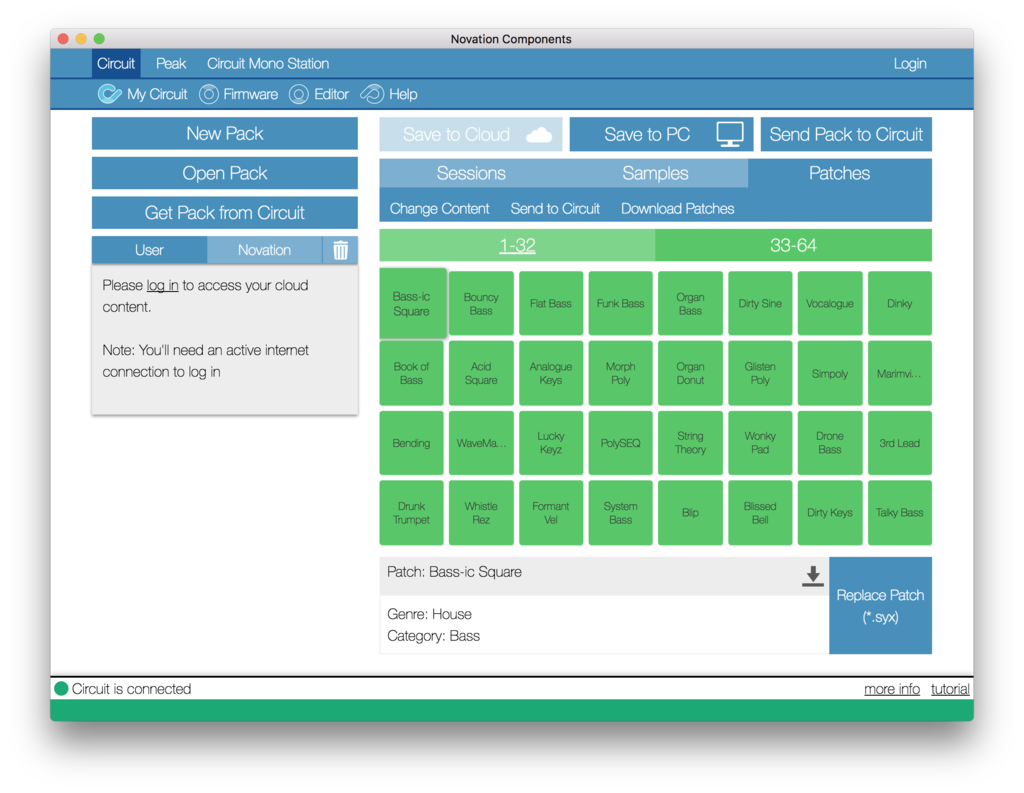
Task: Select the Acid Square patch pad
Action: [x=481, y=373]
